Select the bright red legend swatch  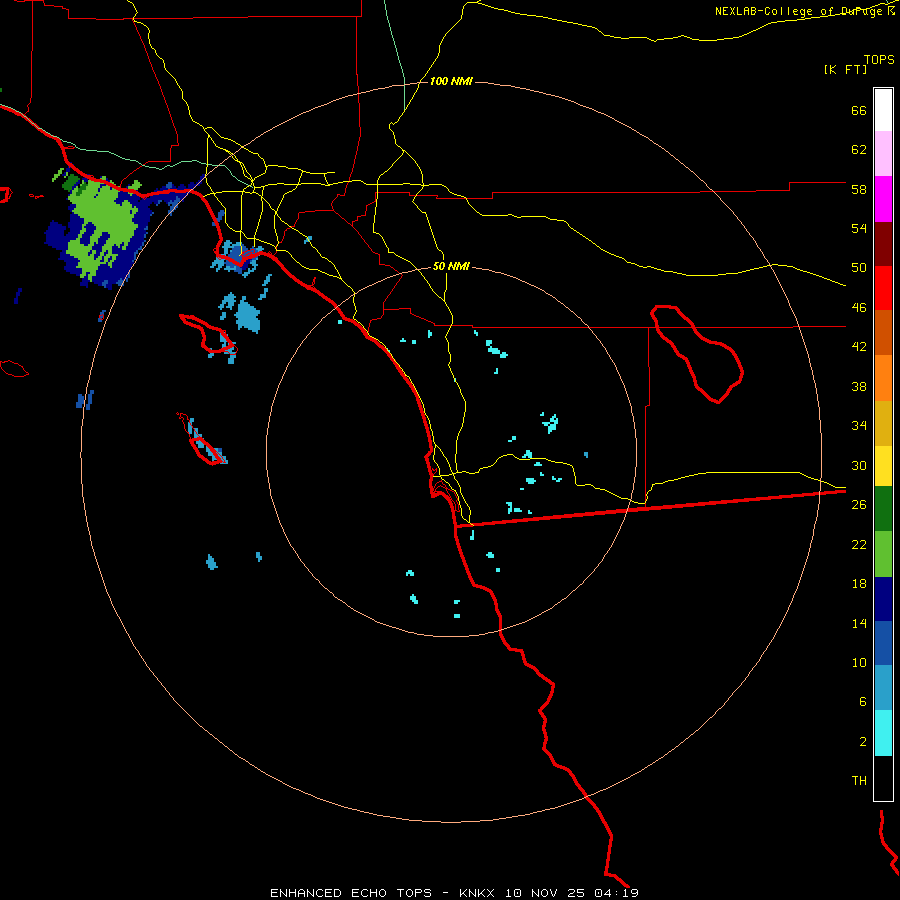[x=883, y=289]
